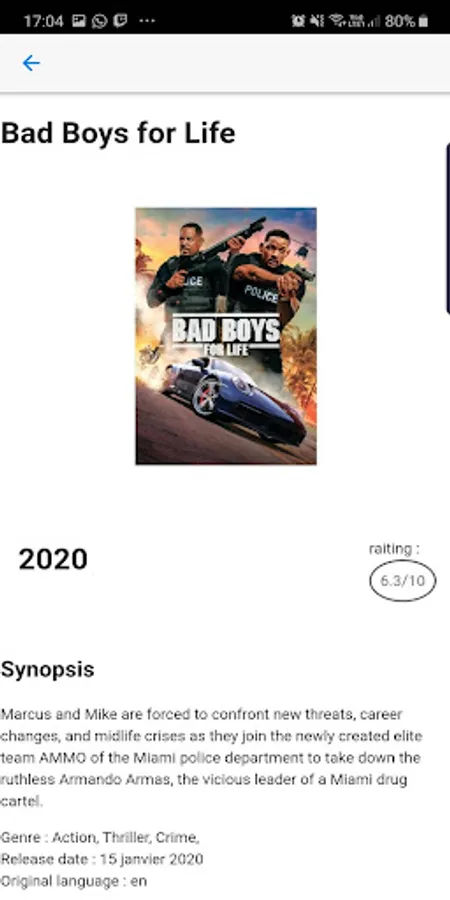The image size is (450, 900).
Task: Select the Bad Boys for Life title
Action: coord(118,133)
